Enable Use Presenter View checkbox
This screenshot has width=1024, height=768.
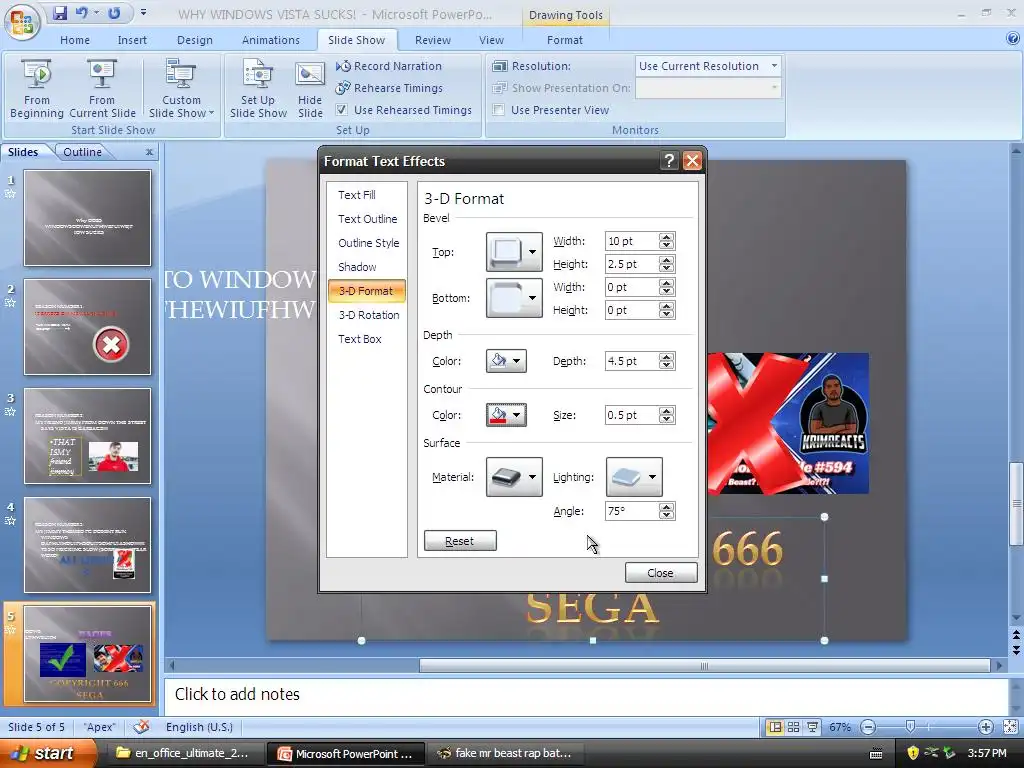[498, 110]
